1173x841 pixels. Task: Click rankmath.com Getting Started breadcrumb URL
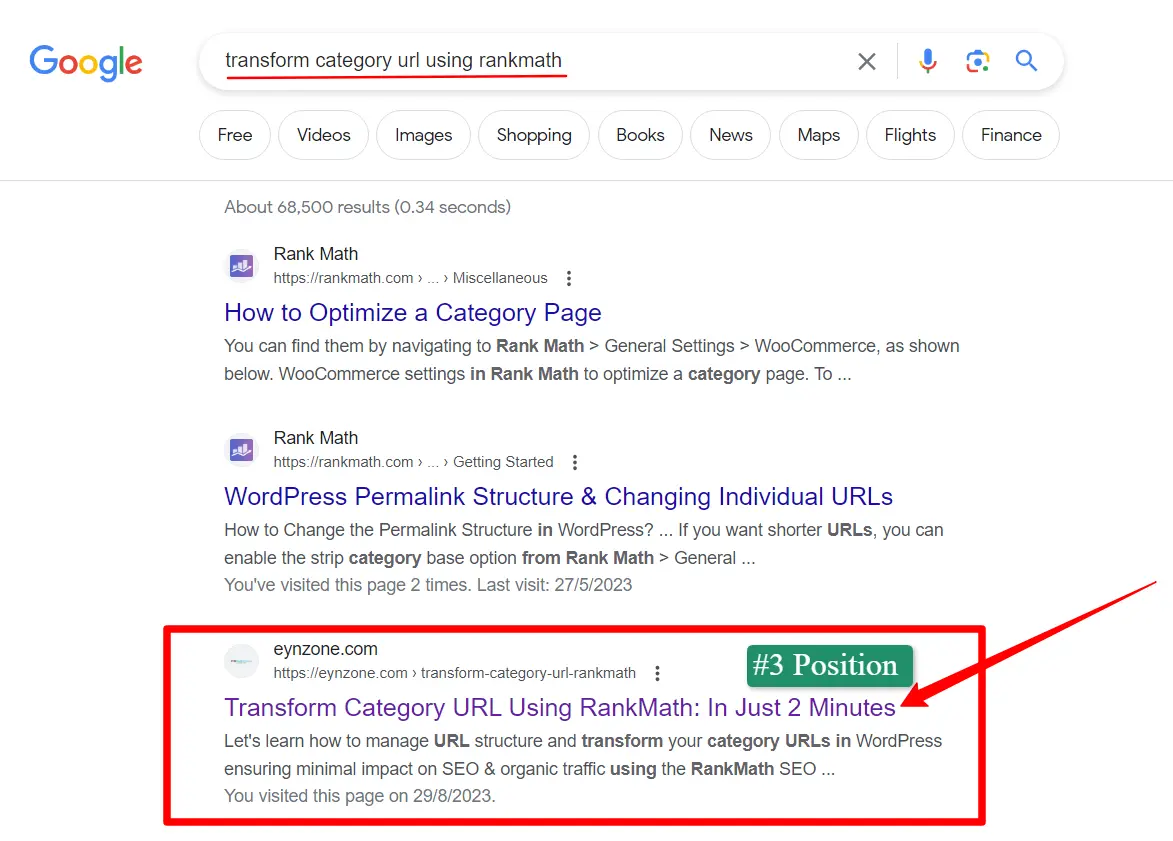click(x=414, y=462)
